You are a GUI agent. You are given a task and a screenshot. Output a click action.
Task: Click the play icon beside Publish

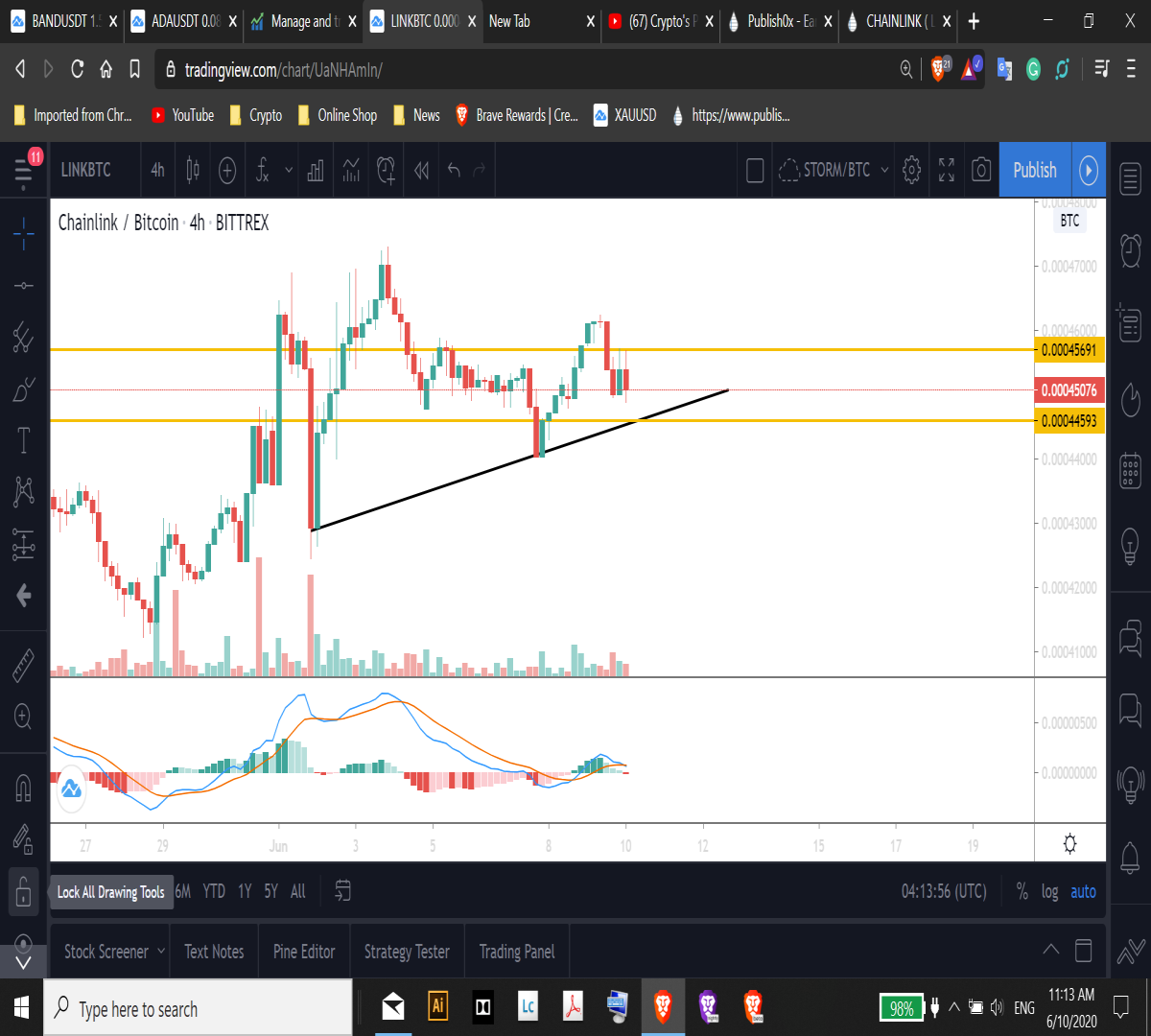coord(1089,170)
